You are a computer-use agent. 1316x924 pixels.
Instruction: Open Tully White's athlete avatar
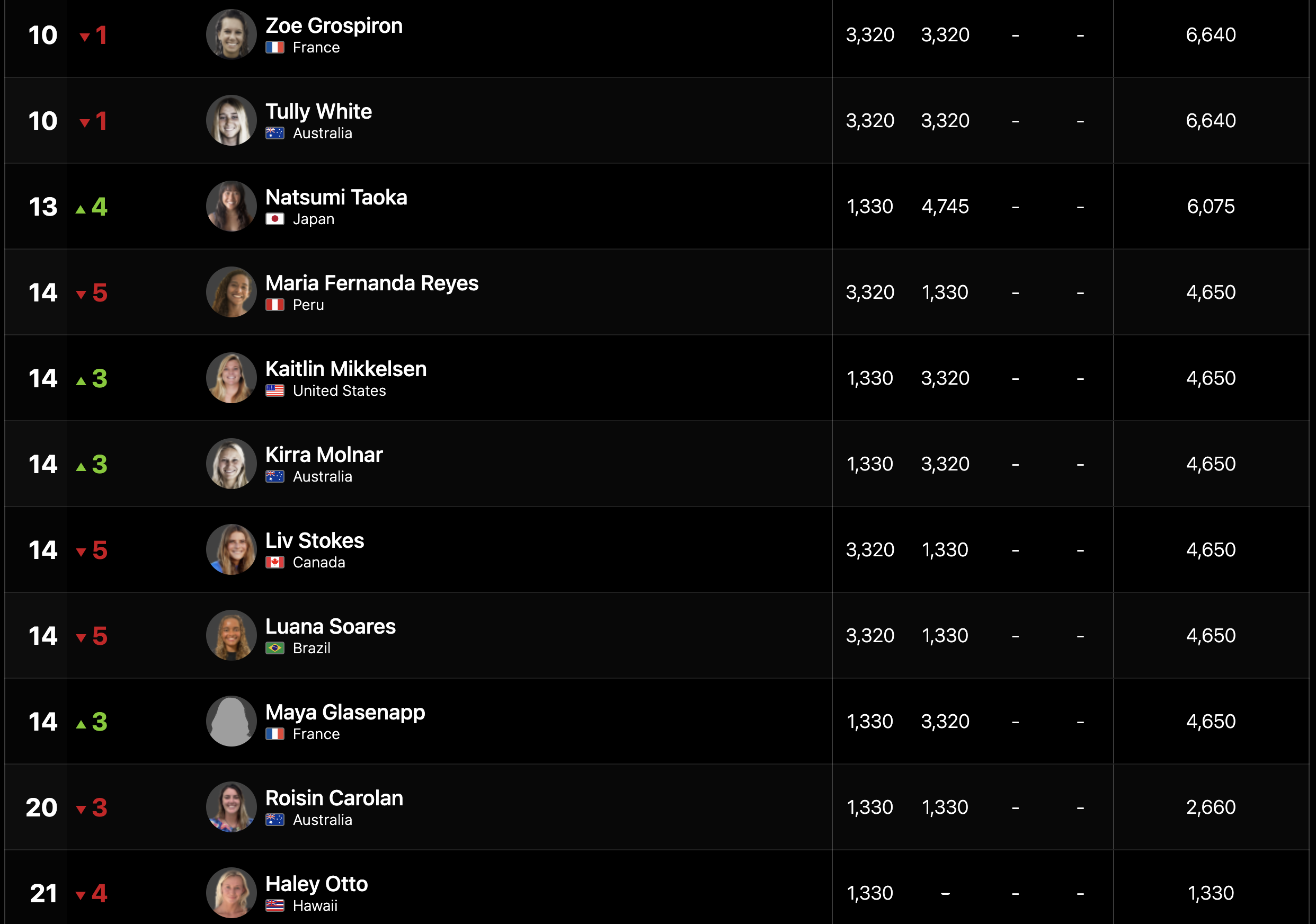[x=231, y=120]
